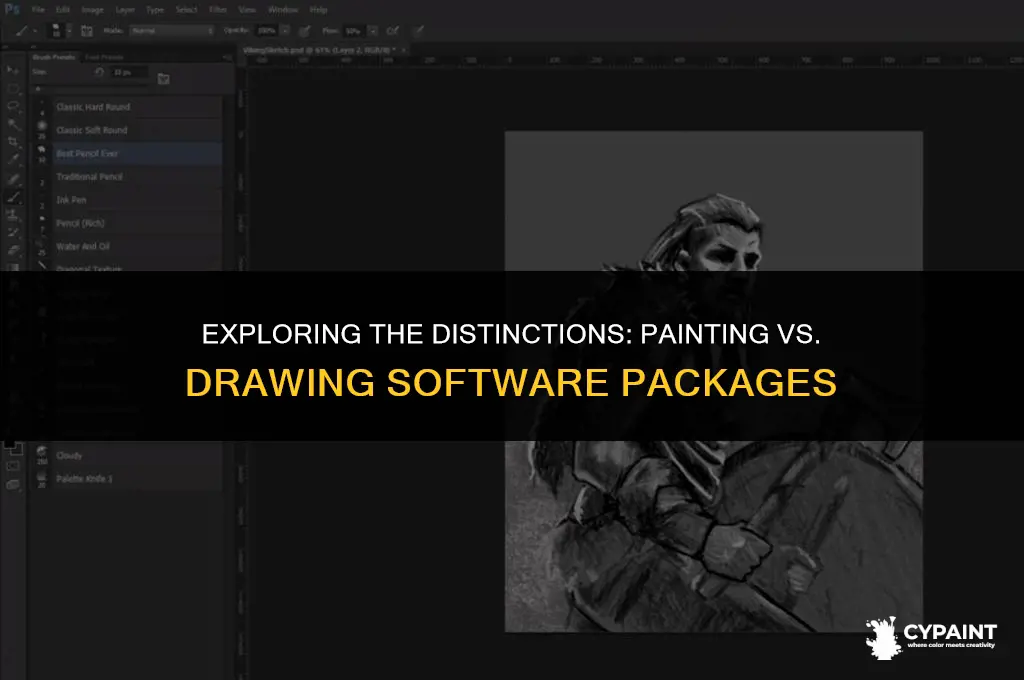The image size is (1024, 680).
Task: Open the brush preset picker dropdown
Action: (x=69, y=31)
